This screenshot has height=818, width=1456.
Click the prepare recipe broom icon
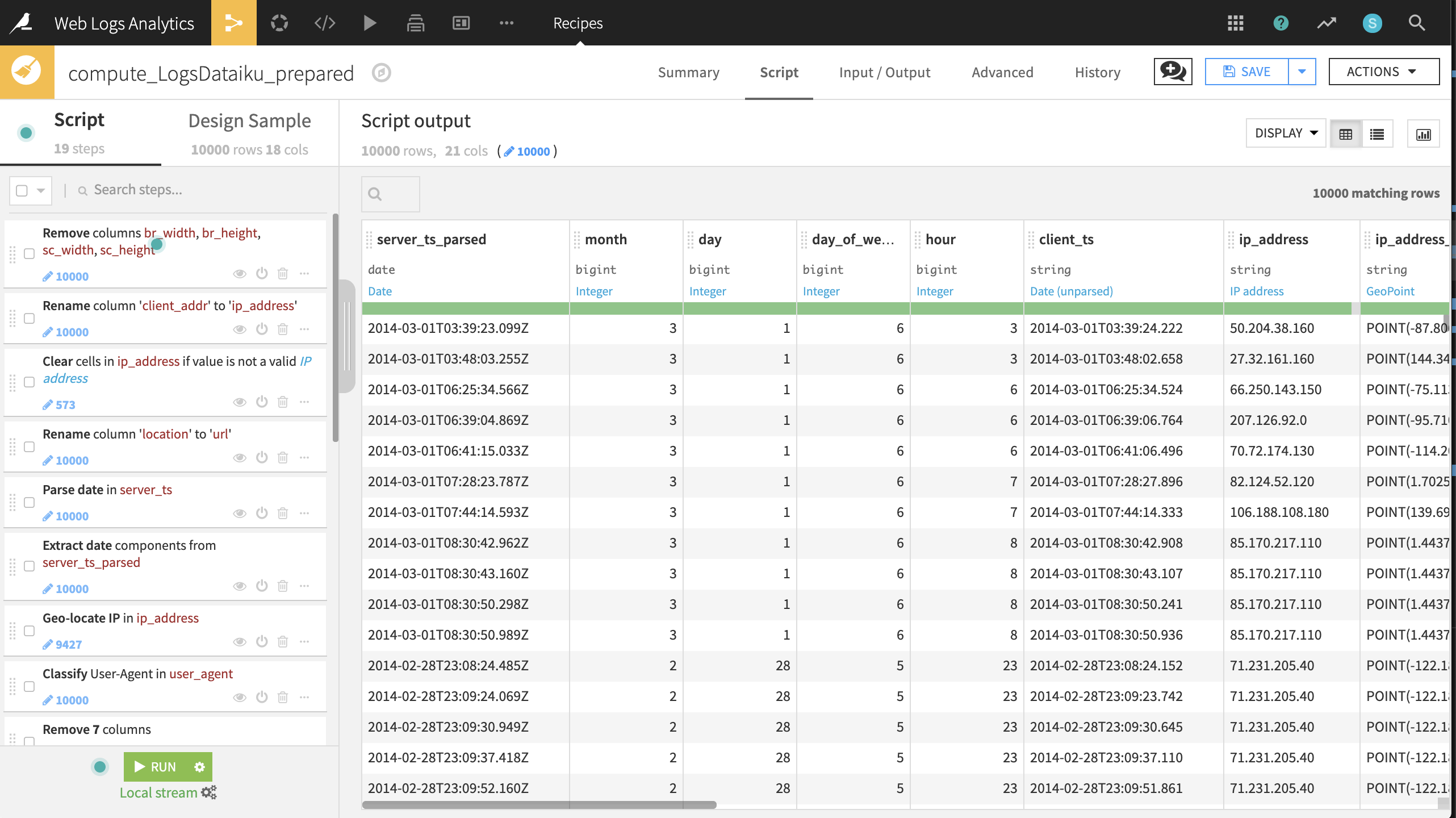(27, 72)
